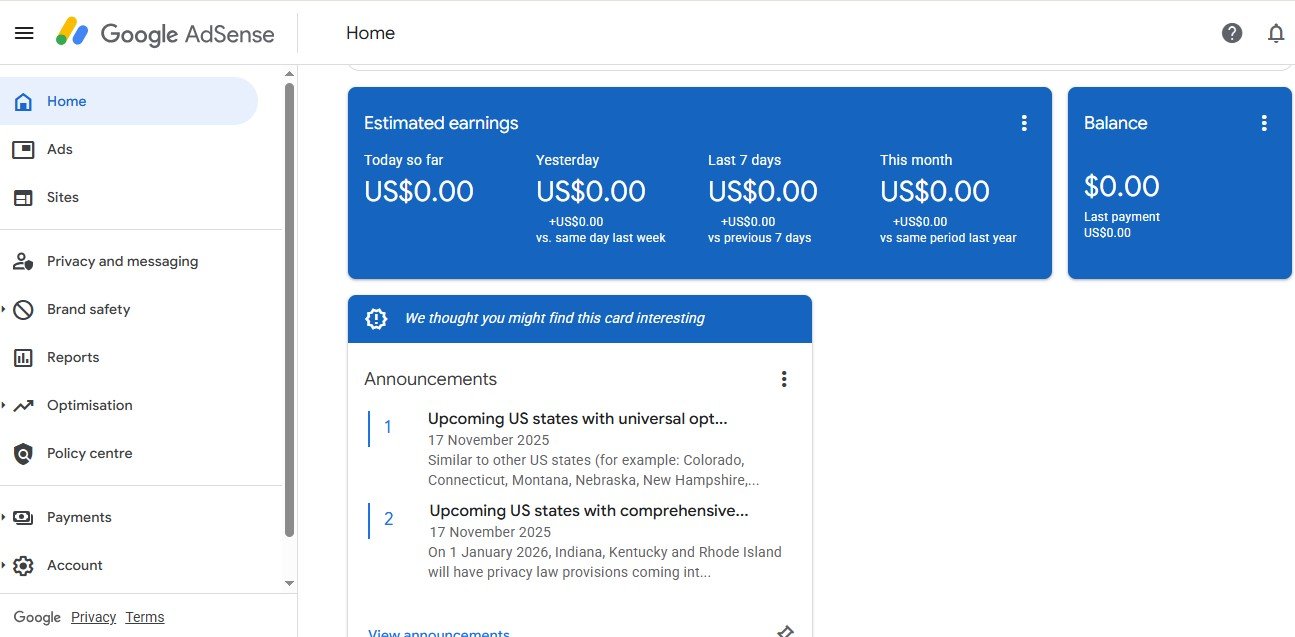
Task: Open the notifications bell
Action: [x=1276, y=33]
